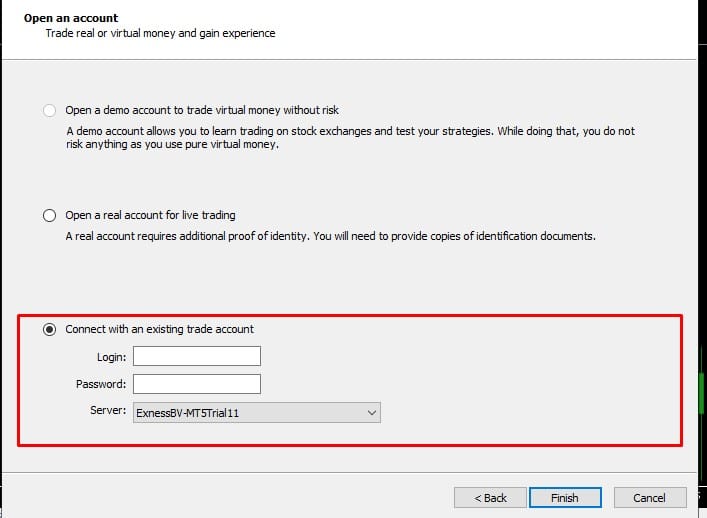
Task: Click the 'Login:' field label
Action: 112,356
